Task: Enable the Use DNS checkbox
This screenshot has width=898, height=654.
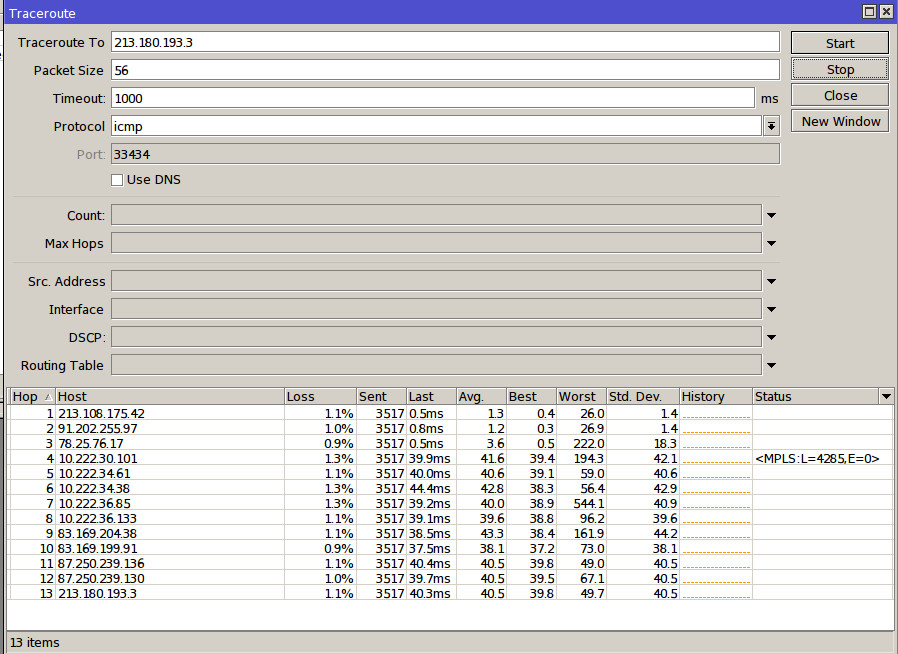Action: click(x=117, y=180)
